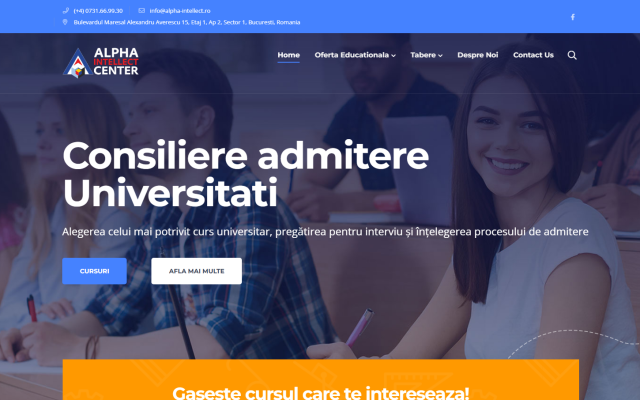Open the Oferta Educationala menu
This screenshot has width=640, height=400.
click(355, 55)
